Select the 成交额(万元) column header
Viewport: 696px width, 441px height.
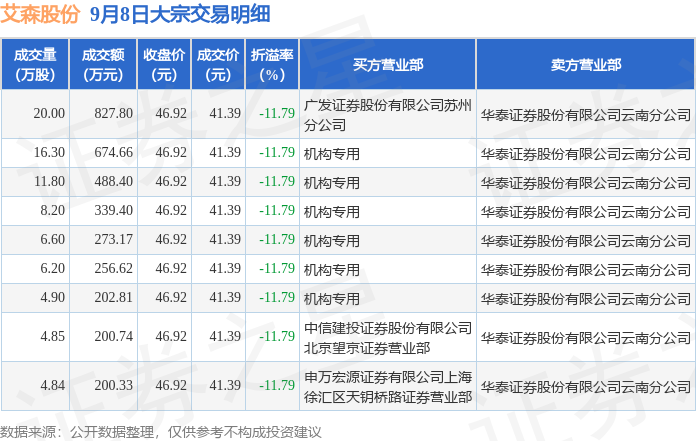[103, 65]
